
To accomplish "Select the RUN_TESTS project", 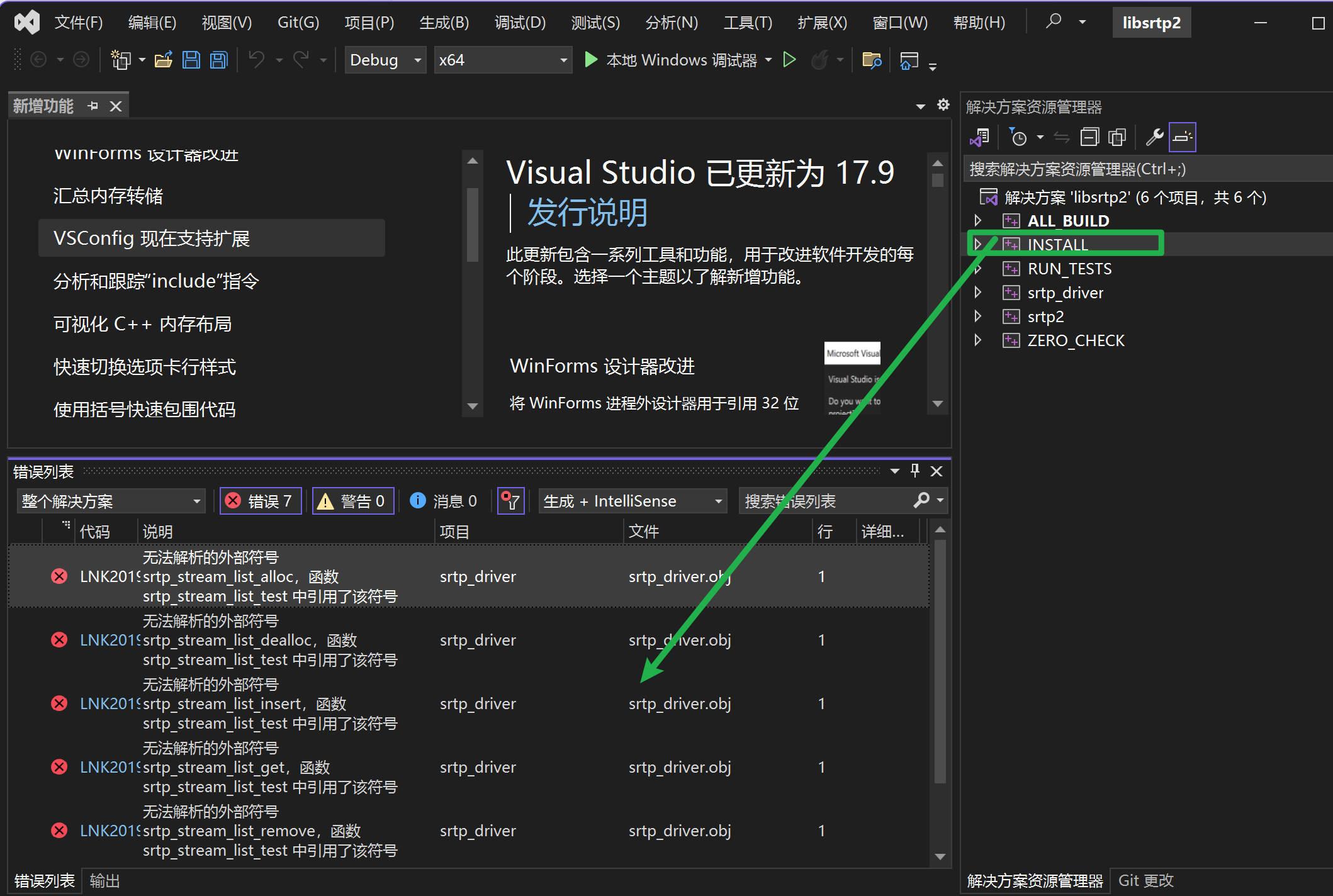I will tap(1069, 269).
